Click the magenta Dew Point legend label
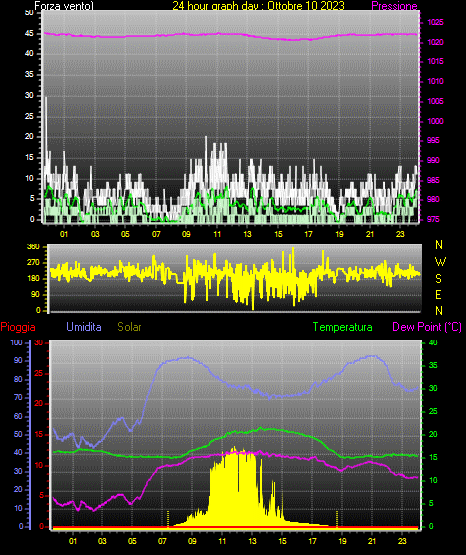466x555 pixels. click(427, 327)
